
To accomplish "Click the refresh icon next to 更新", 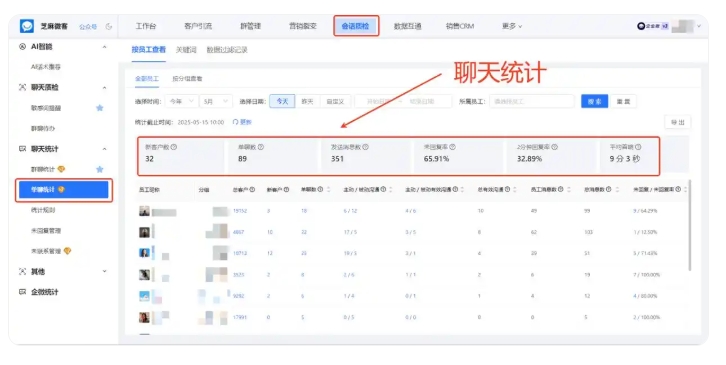I will pyautogui.click(x=235, y=122).
